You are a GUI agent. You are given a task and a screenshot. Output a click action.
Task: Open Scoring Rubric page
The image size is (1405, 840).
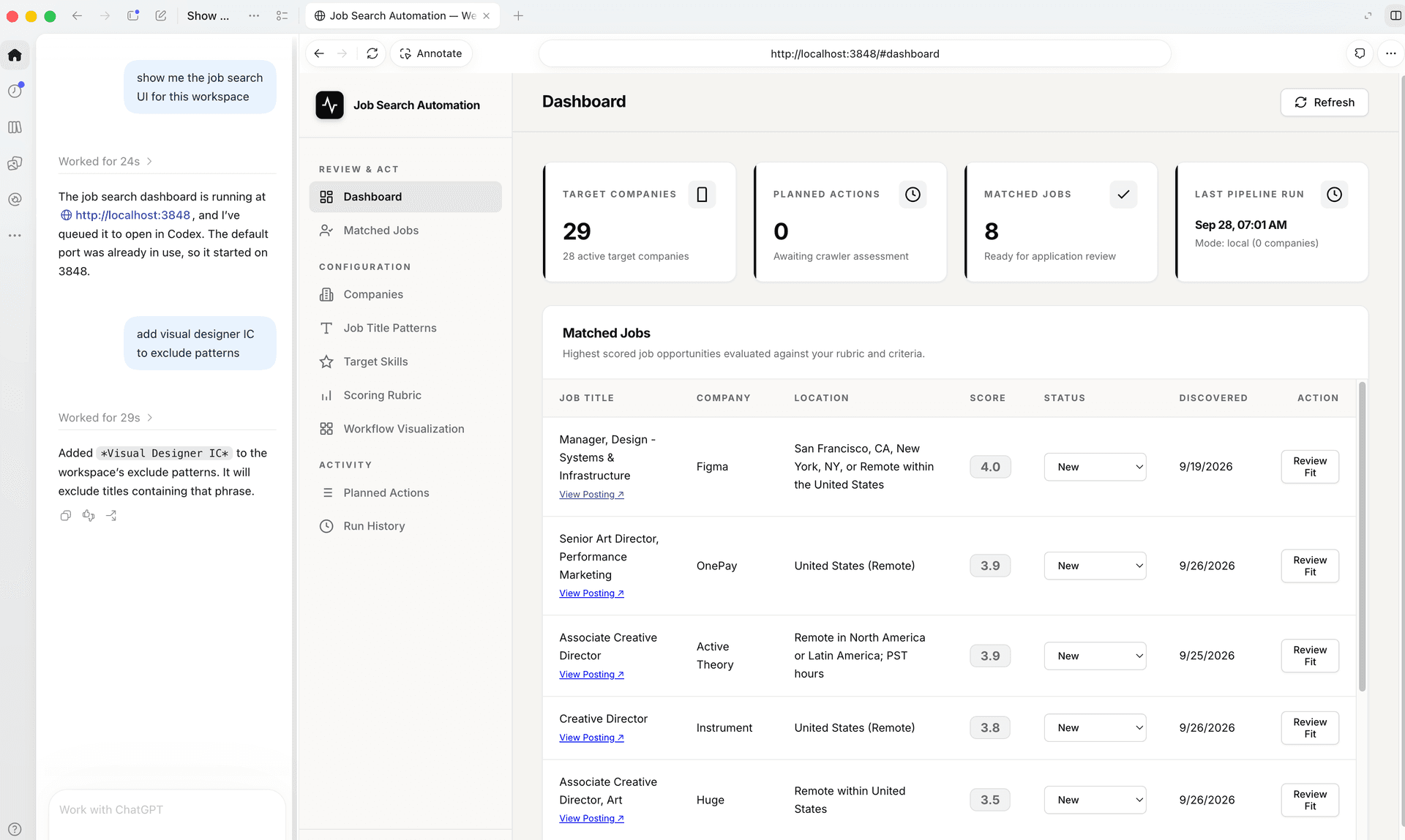coord(405,395)
